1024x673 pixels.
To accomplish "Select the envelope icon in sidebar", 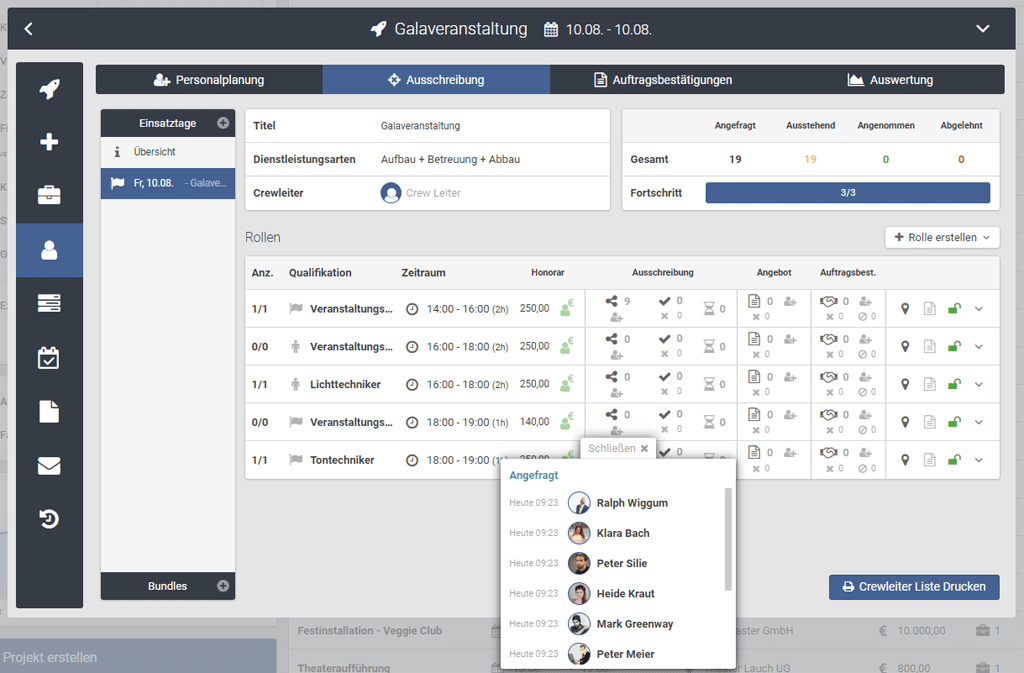I will coord(49,465).
